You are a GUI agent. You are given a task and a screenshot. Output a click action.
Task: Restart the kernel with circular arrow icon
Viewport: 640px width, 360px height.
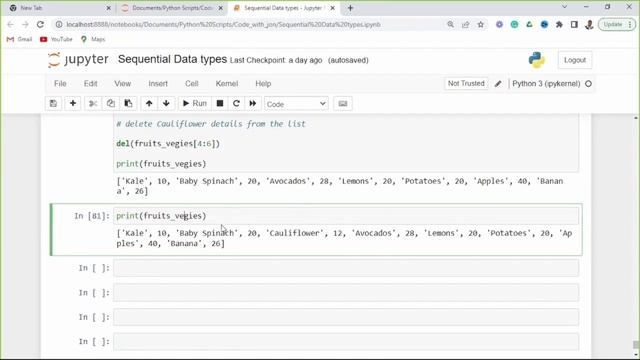(x=236, y=104)
